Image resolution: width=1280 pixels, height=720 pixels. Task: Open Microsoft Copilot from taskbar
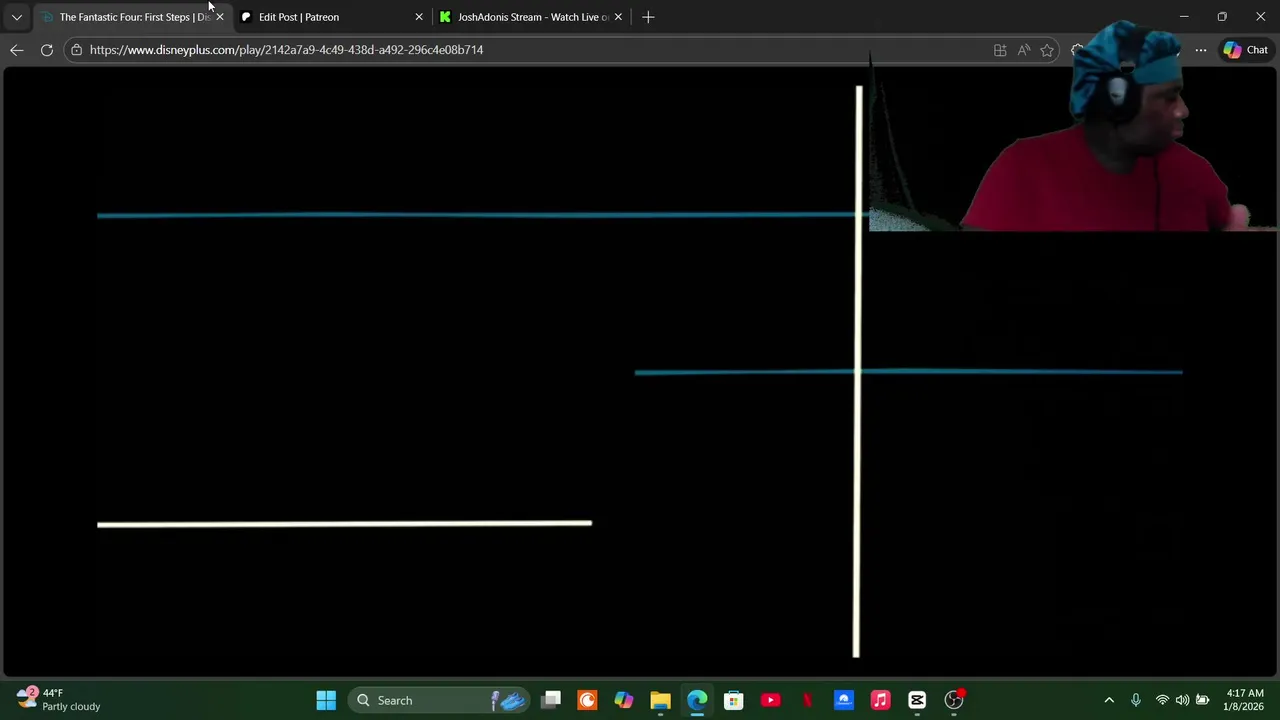(x=624, y=700)
